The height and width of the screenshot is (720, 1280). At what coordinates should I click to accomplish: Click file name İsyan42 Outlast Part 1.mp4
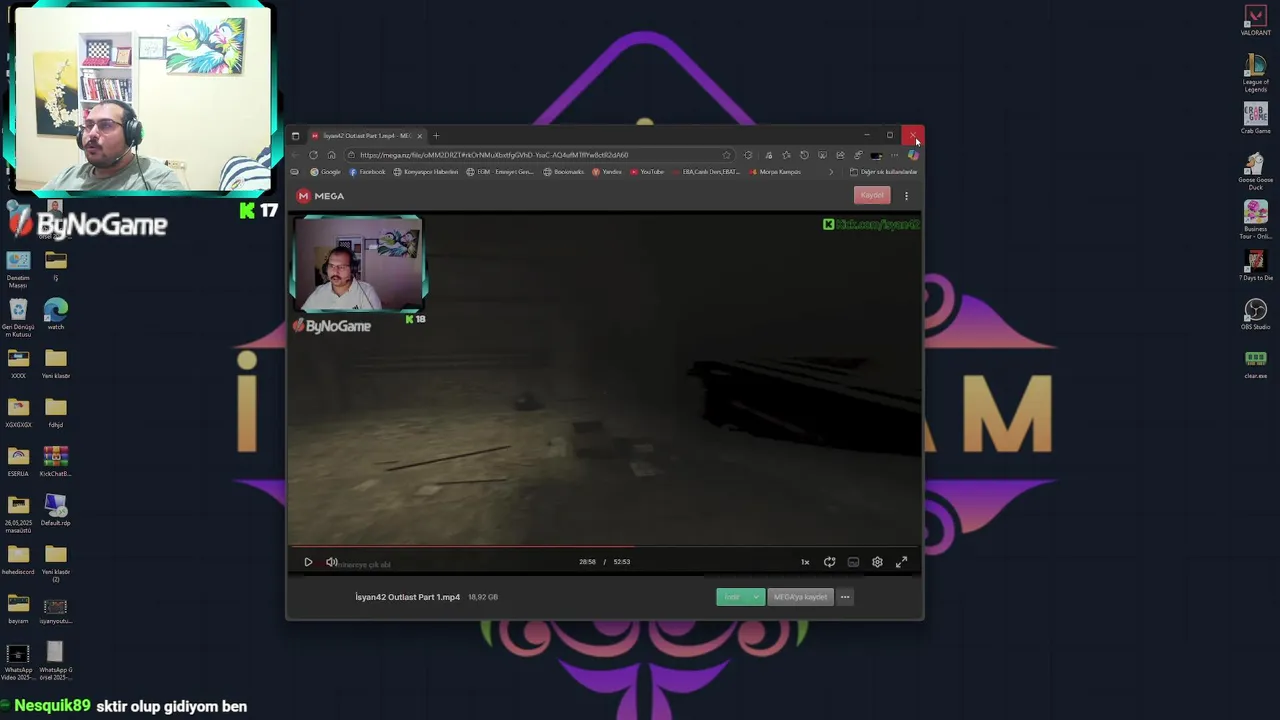click(x=408, y=597)
